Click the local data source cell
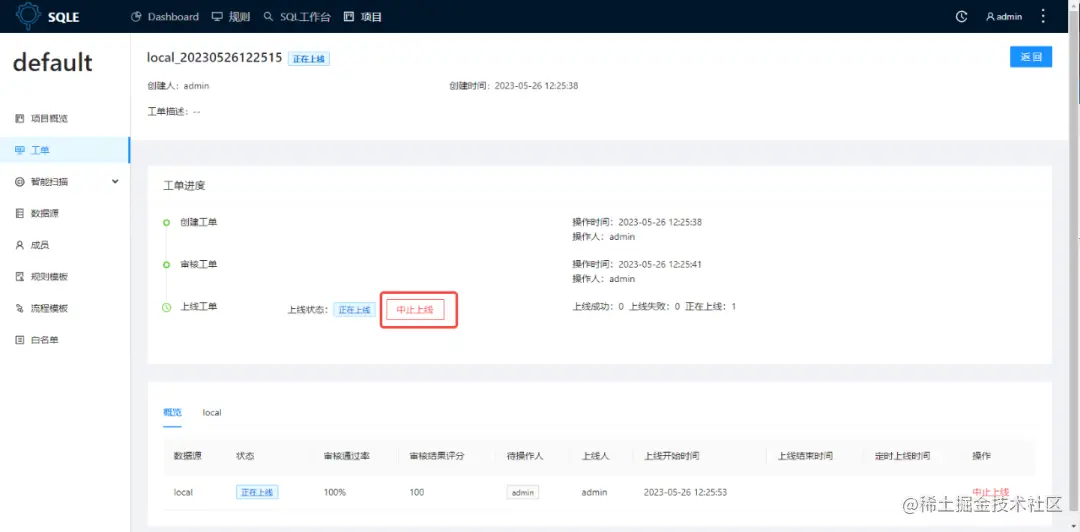 (183, 492)
